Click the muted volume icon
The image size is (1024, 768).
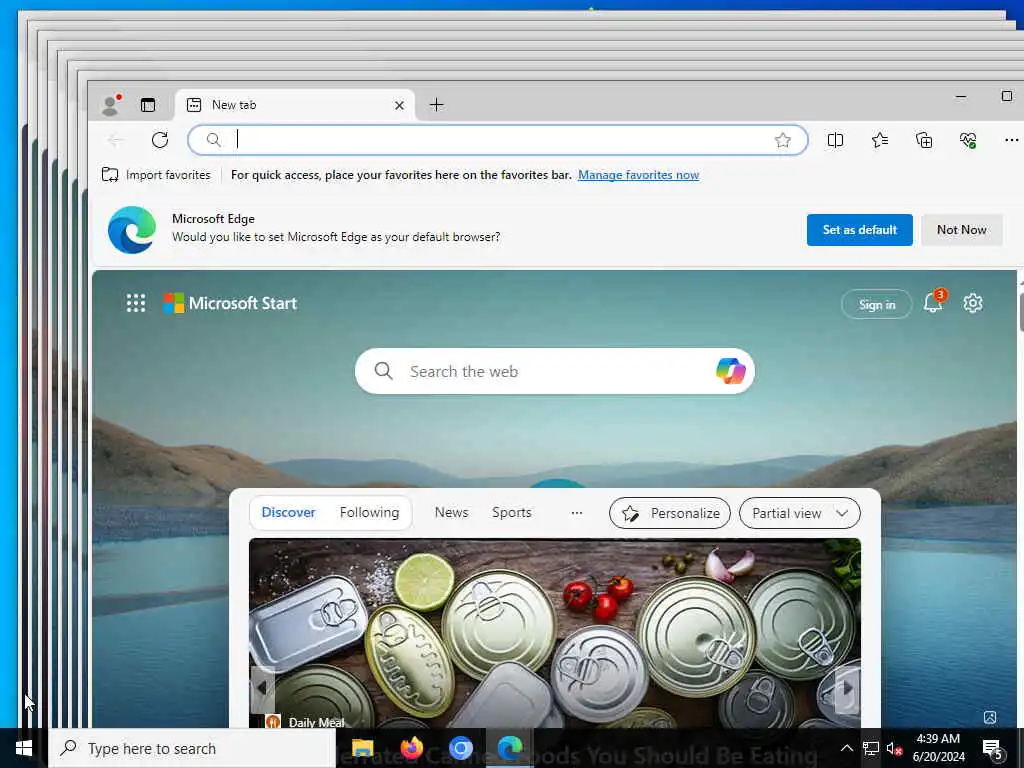[x=894, y=748]
